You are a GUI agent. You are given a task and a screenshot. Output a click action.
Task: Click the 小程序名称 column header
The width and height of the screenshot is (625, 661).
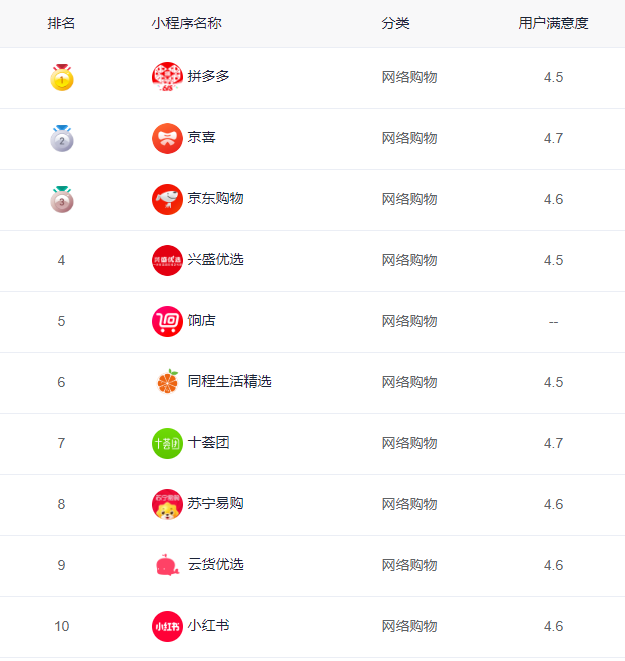point(187,23)
